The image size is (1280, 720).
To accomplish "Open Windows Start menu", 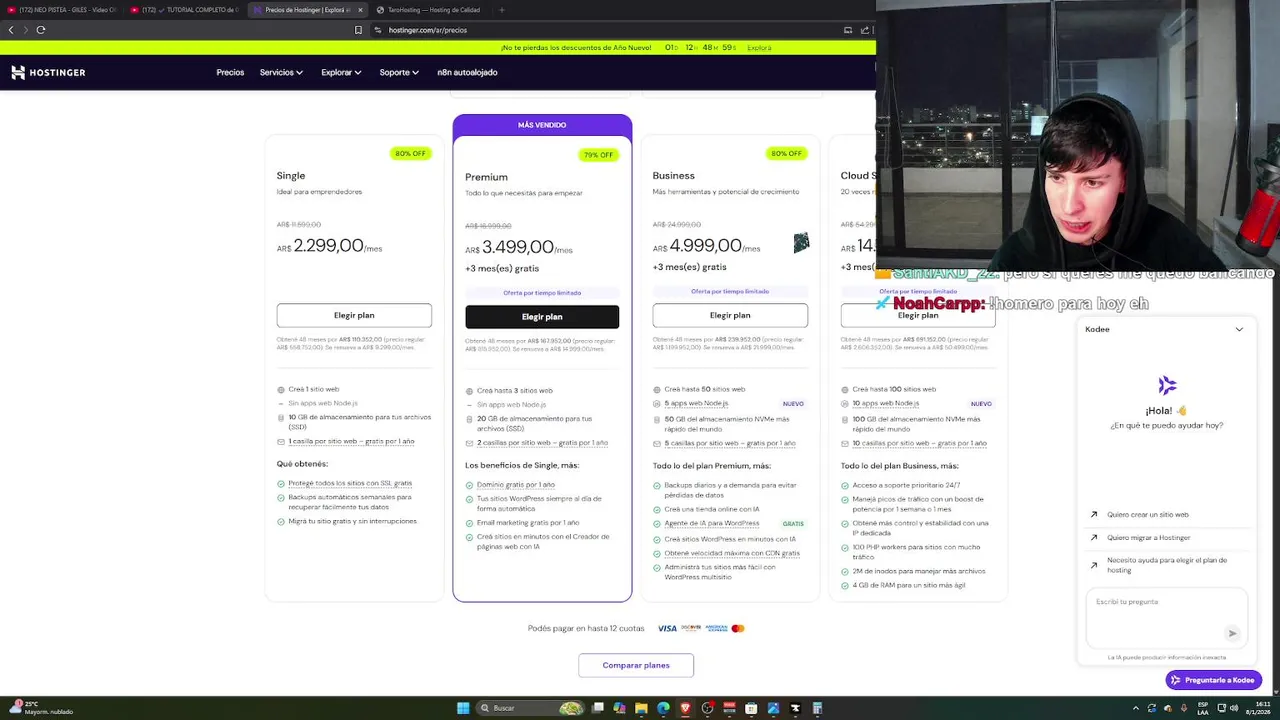I will [463, 708].
